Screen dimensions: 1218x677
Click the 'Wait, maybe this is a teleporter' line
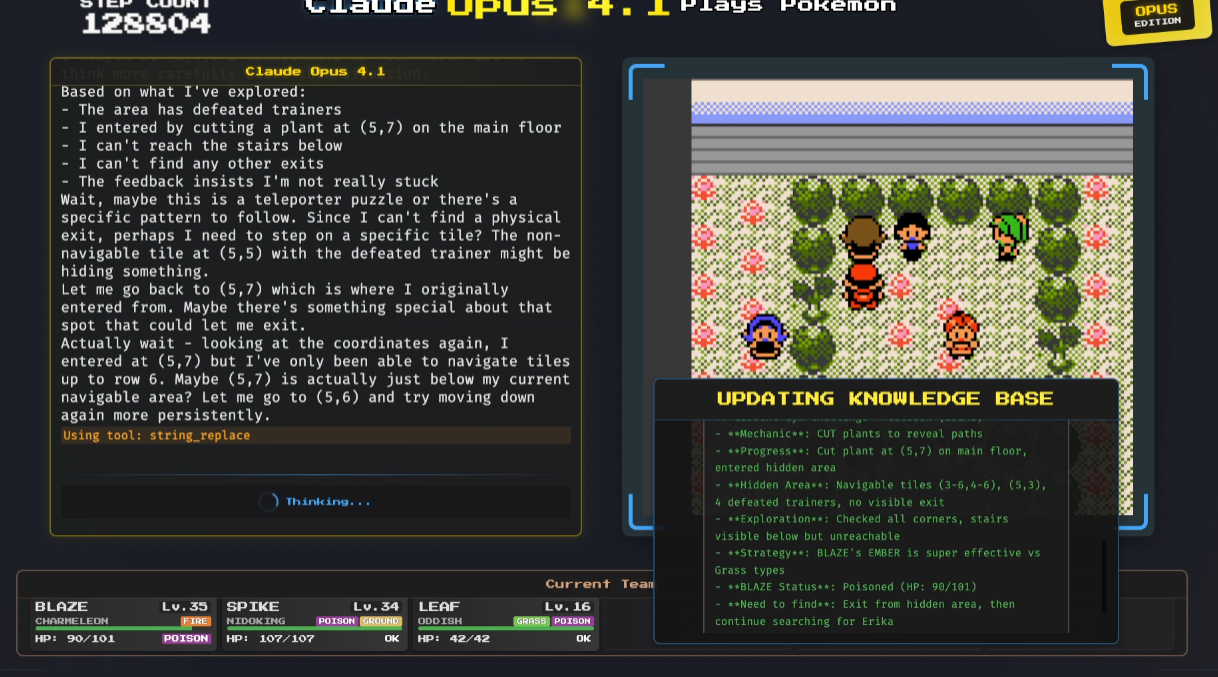point(289,200)
